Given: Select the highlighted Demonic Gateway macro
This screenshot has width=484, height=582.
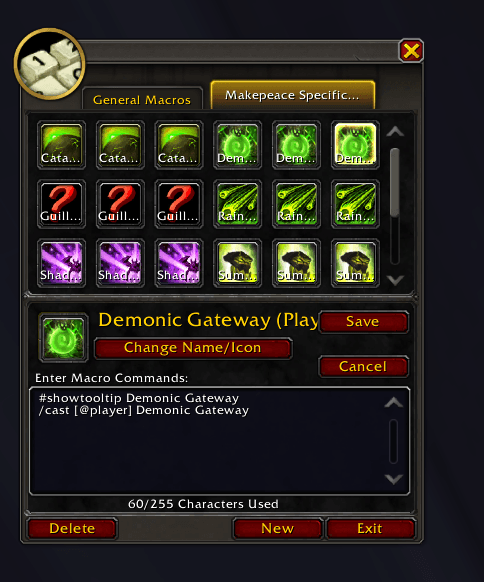Looking at the screenshot, I should 355,145.
